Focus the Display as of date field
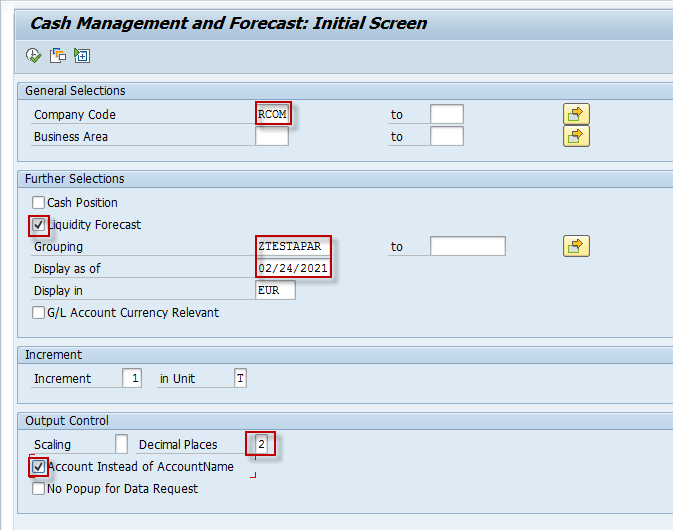 point(293,268)
